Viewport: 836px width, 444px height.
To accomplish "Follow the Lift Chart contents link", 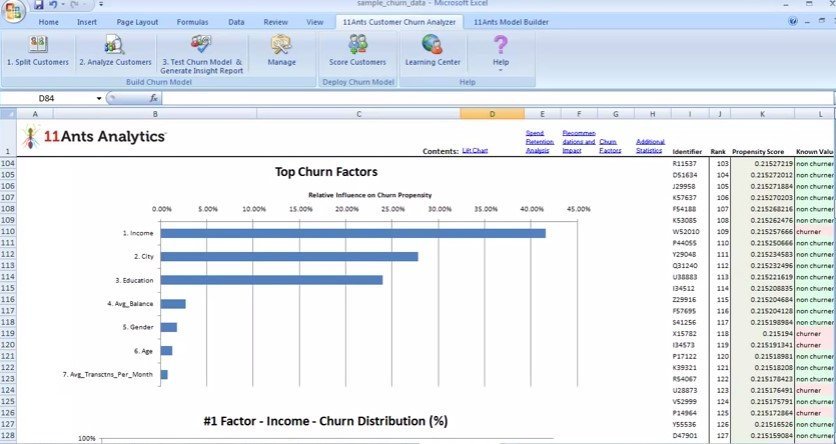I will 475,151.
